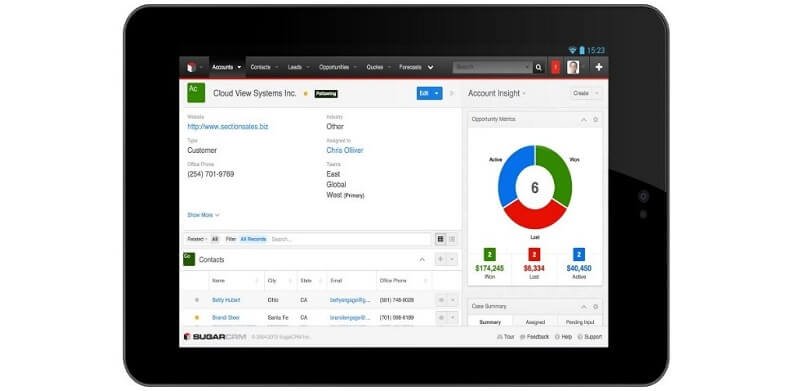
Task: Click the quick create plus icon
Action: point(599,67)
